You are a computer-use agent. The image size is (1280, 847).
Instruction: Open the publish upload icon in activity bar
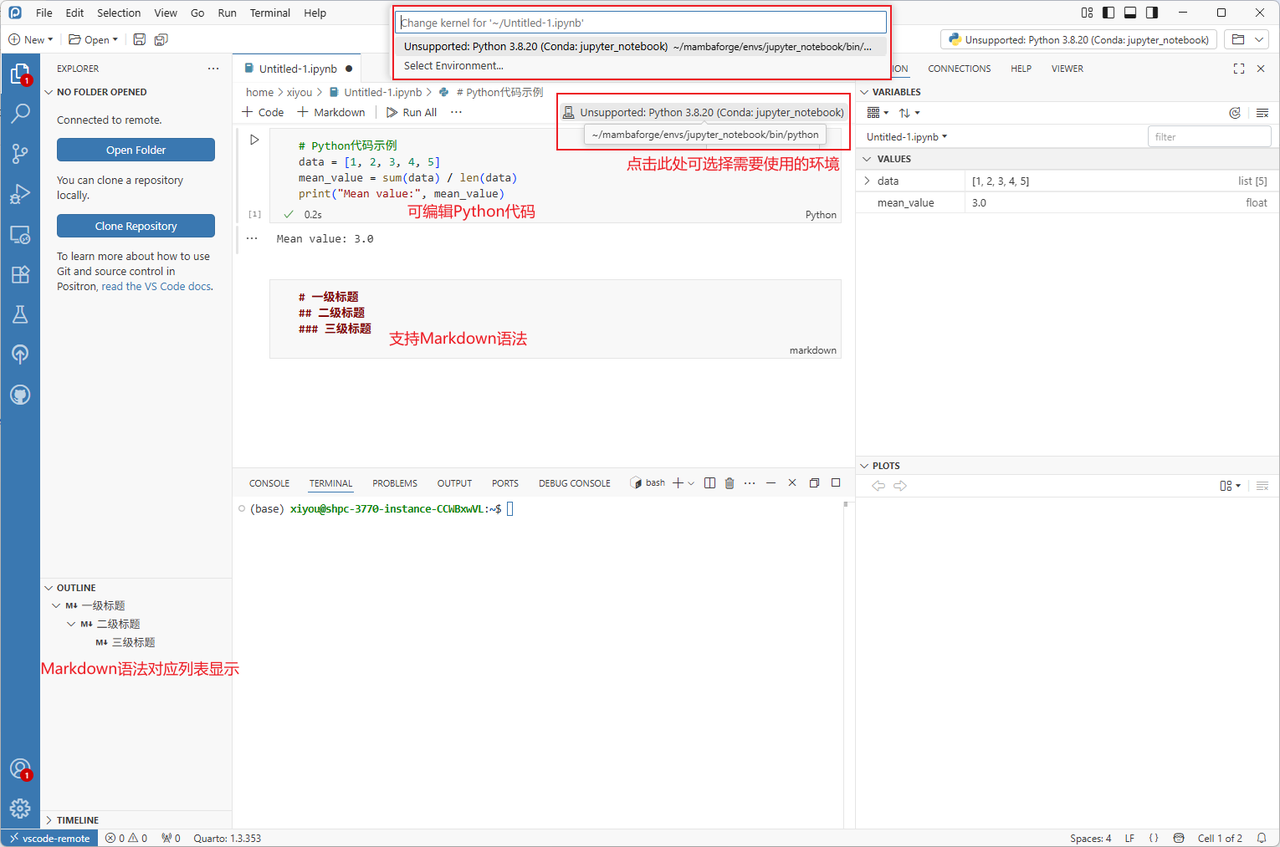(20, 354)
